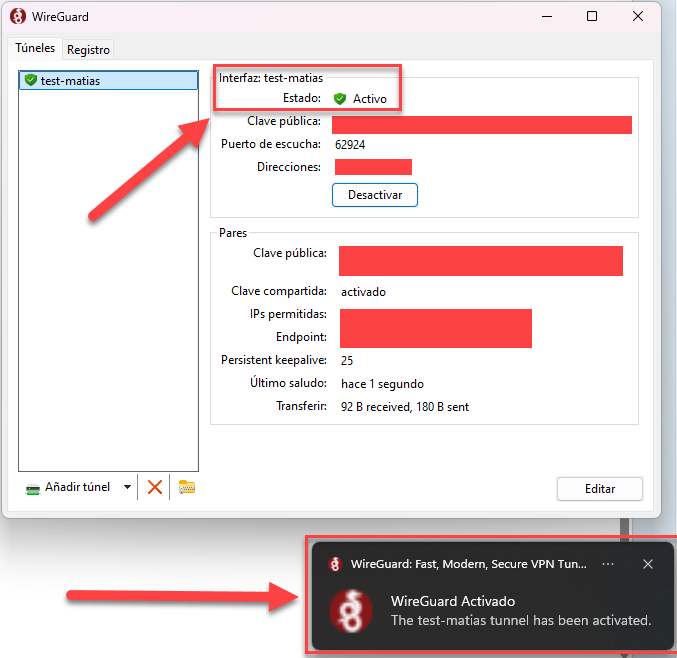Dismiss the WireGuard Activado notification
This screenshot has height=658, width=677.
point(648,564)
